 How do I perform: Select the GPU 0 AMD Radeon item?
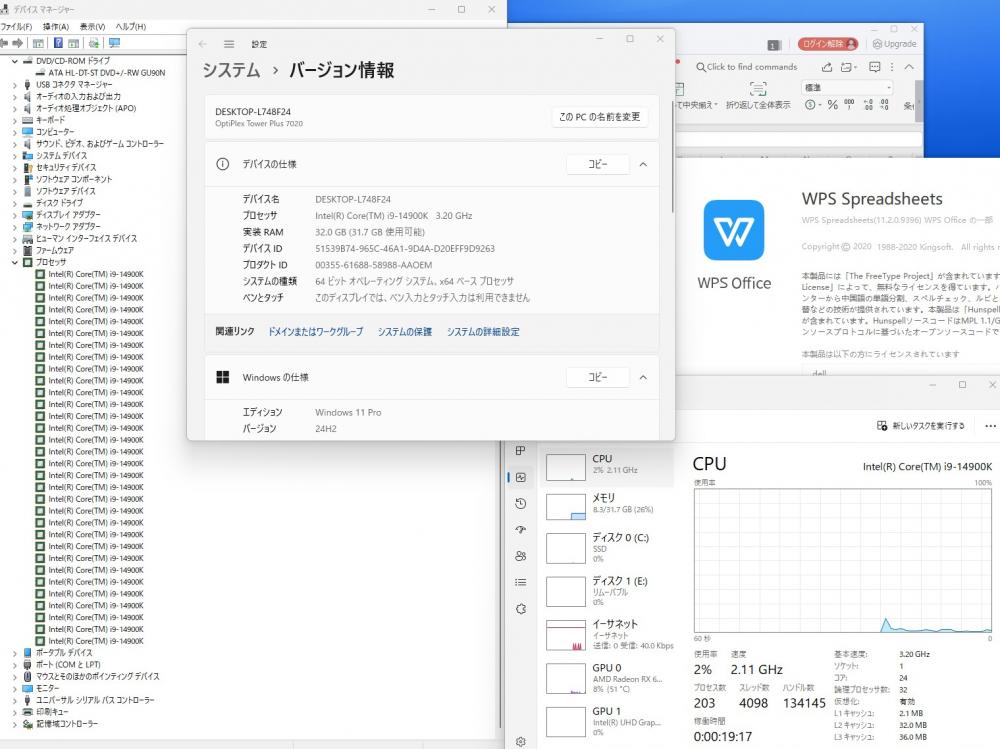click(x=609, y=678)
